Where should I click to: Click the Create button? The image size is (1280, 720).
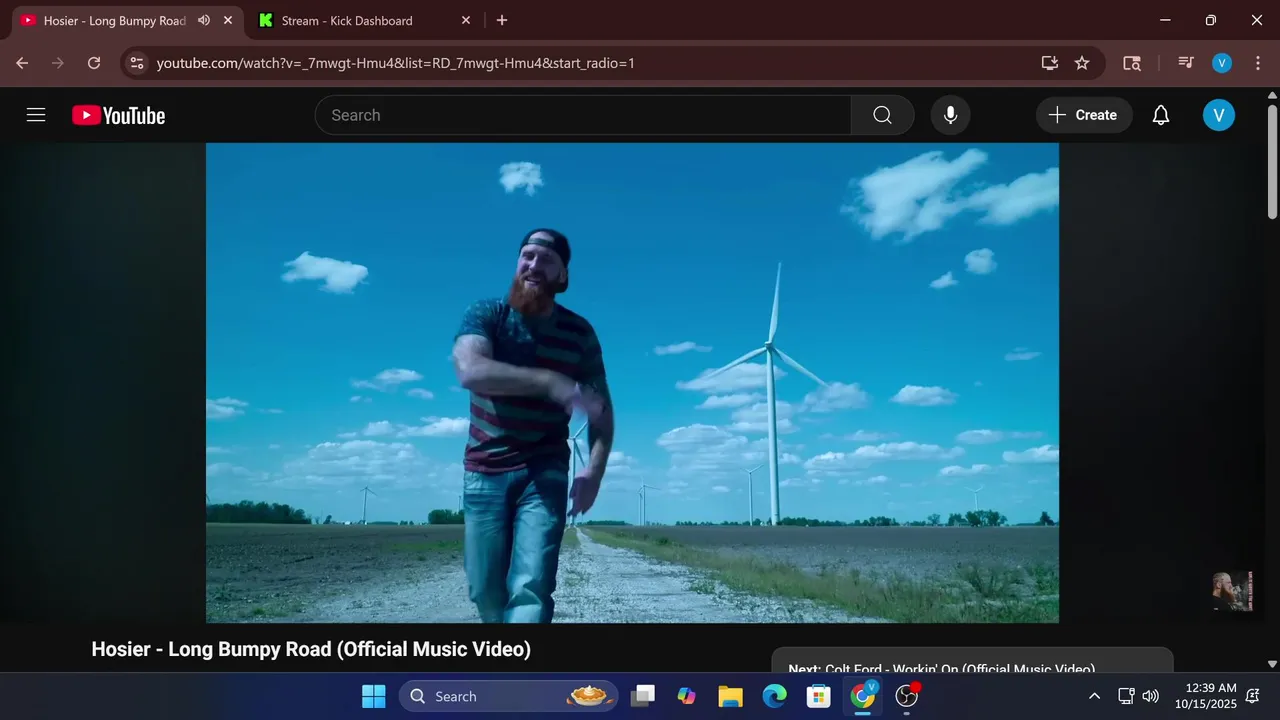coord(1084,115)
